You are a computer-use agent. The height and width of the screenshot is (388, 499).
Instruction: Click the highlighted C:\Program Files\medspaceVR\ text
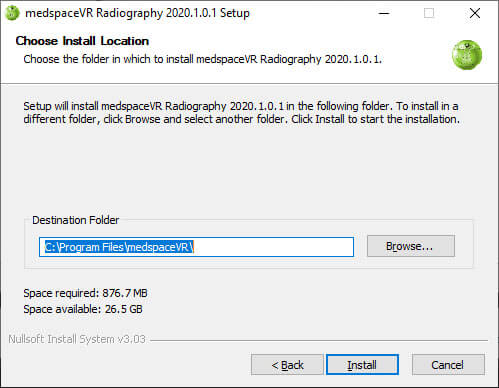pyautogui.click(x=119, y=247)
